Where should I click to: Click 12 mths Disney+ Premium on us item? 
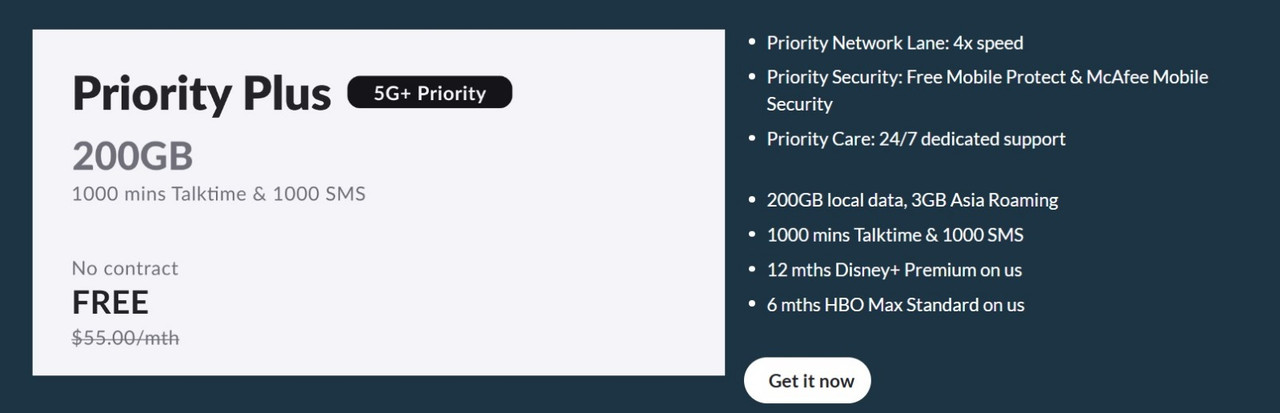tap(894, 270)
